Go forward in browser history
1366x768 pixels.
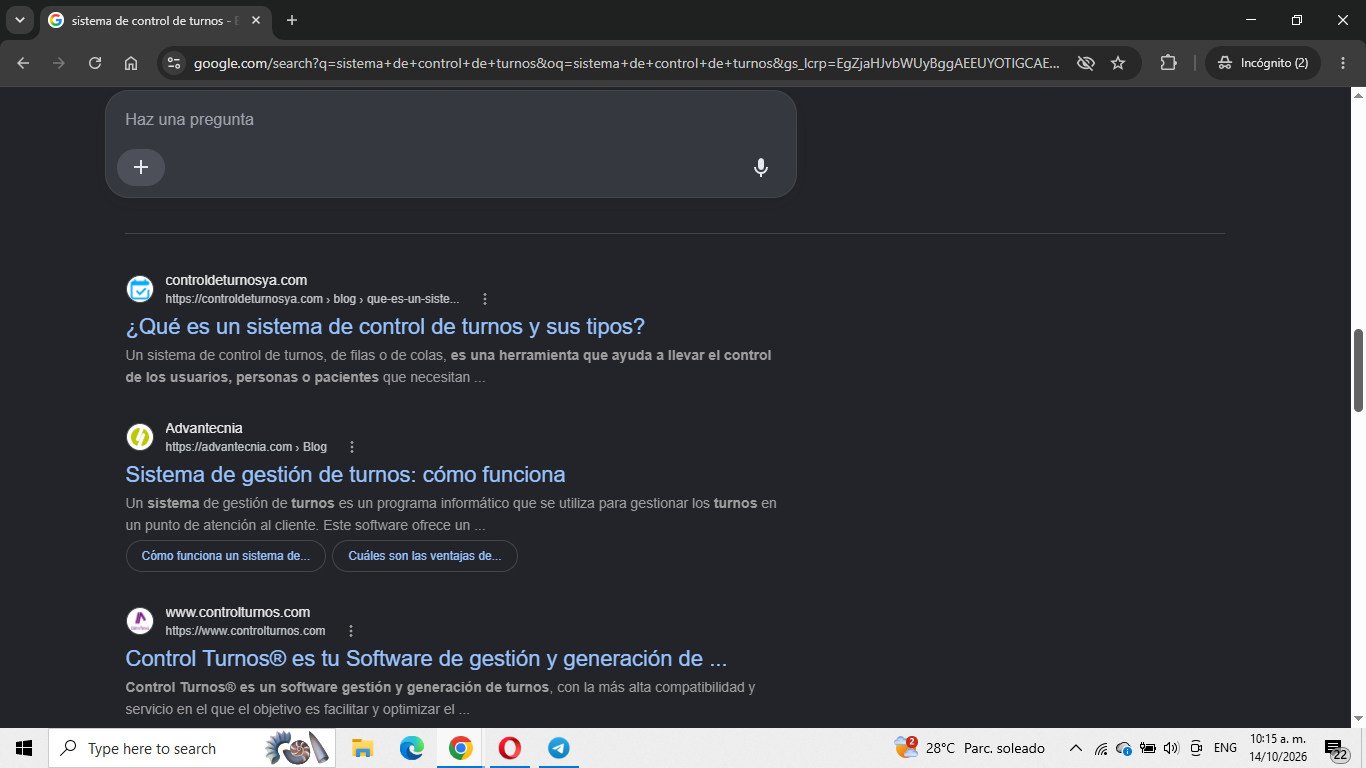point(59,63)
